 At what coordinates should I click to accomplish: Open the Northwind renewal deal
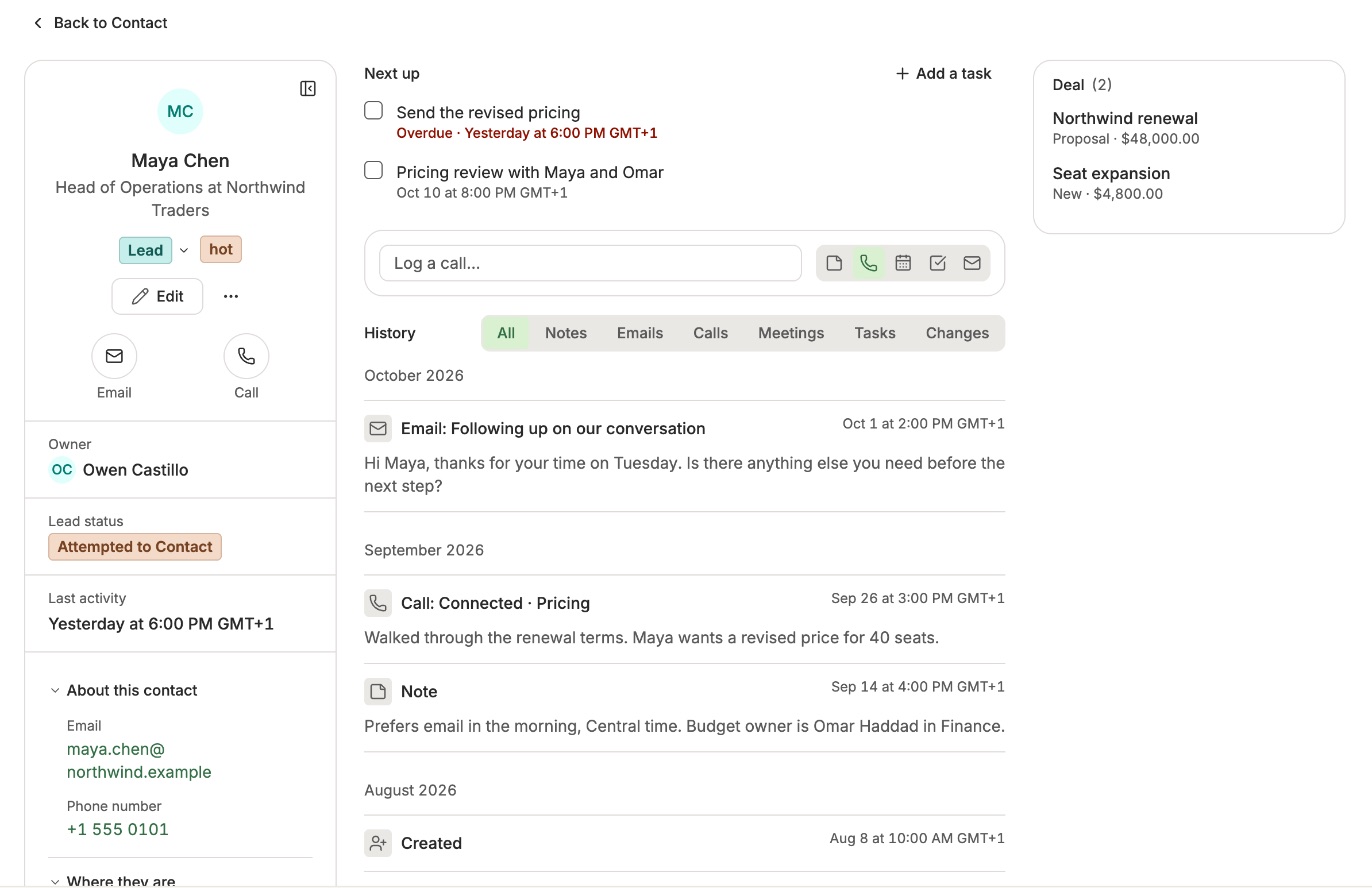1125,118
